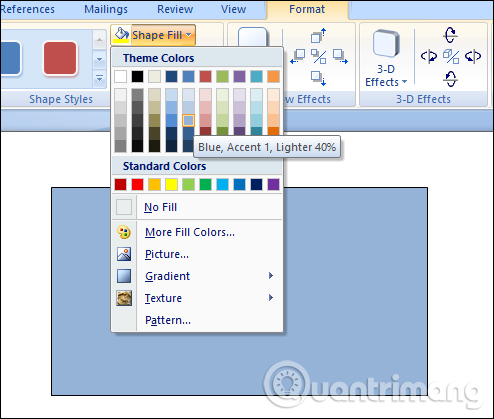Choose Picture fill option
The width and height of the screenshot is (494, 419).
coord(197,254)
